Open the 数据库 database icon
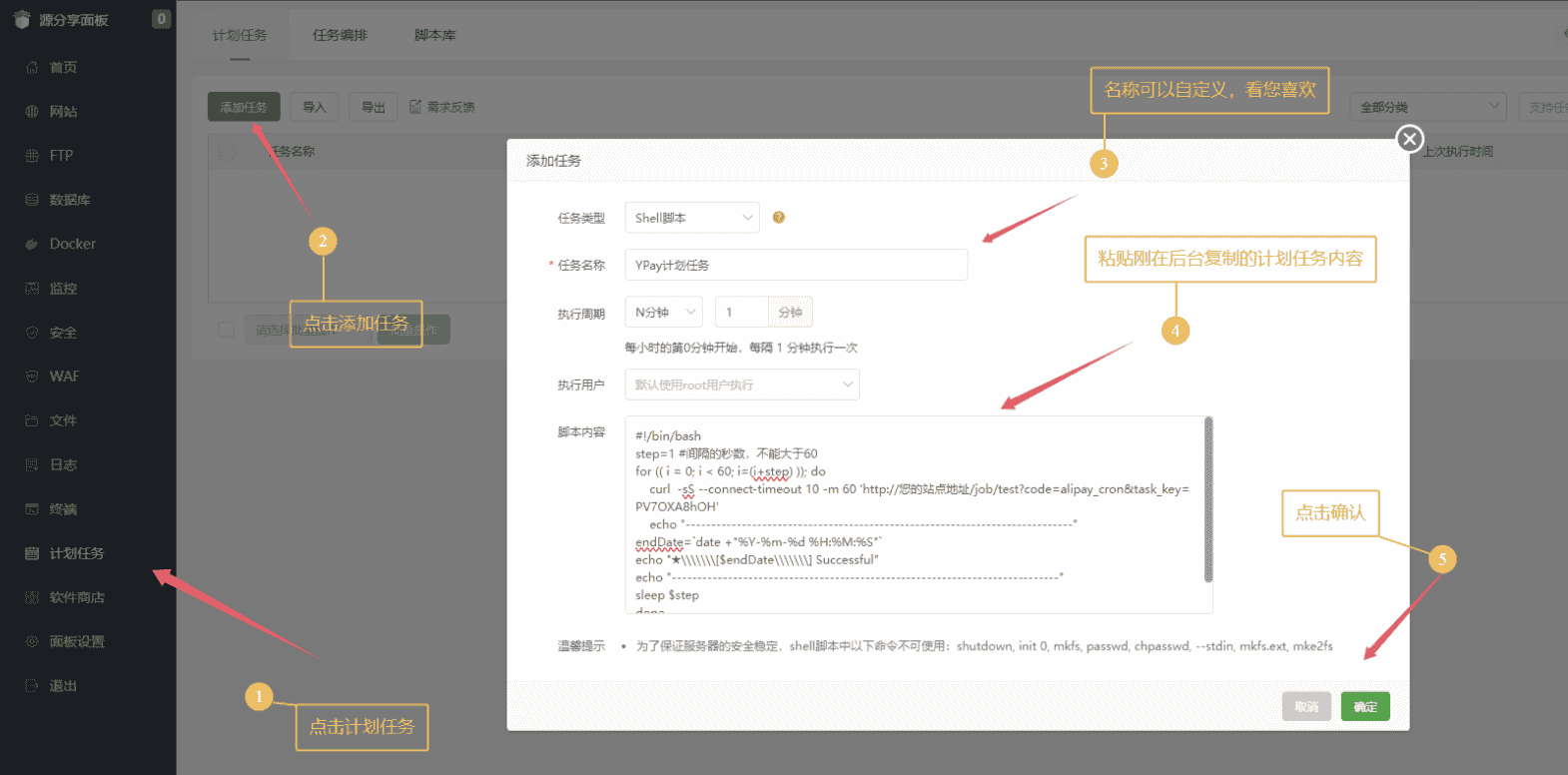Image resolution: width=1568 pixels, height=775 pixels. (x=32, y=200)
